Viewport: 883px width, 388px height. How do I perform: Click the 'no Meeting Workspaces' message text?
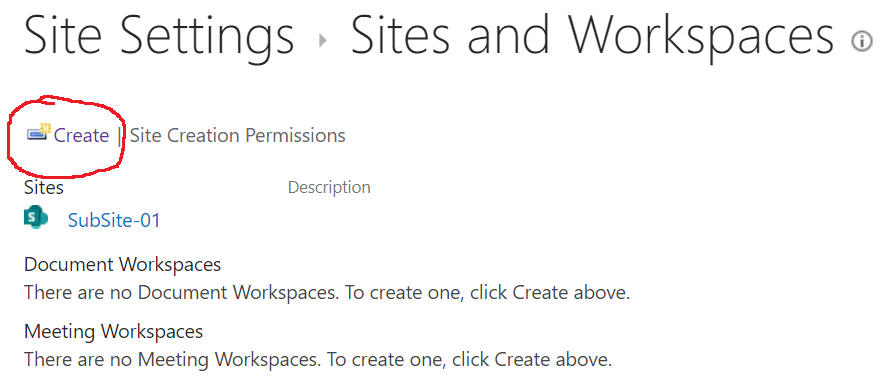tap(318, 359)
